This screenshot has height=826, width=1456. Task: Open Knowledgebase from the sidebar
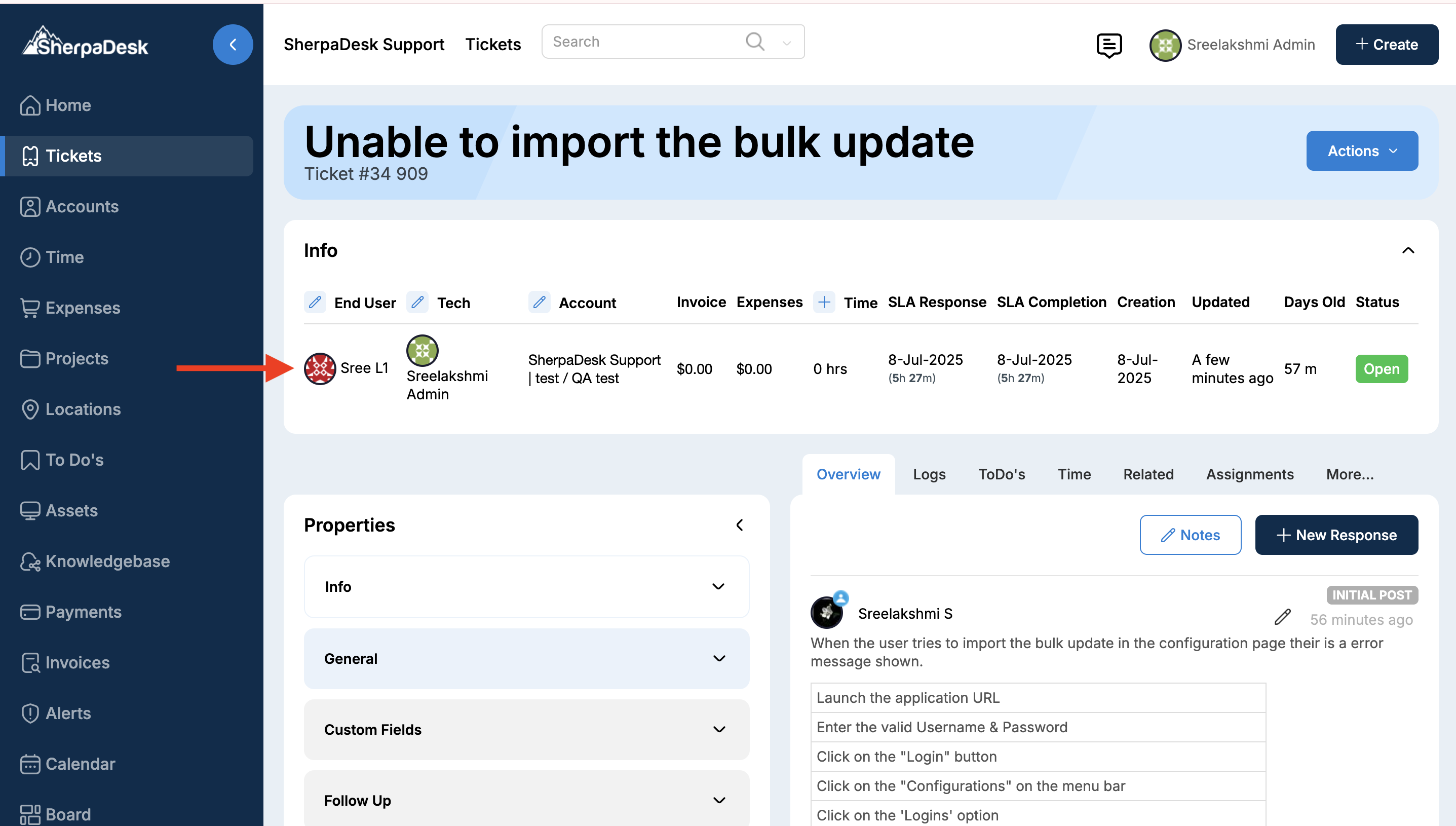point(107,561)
